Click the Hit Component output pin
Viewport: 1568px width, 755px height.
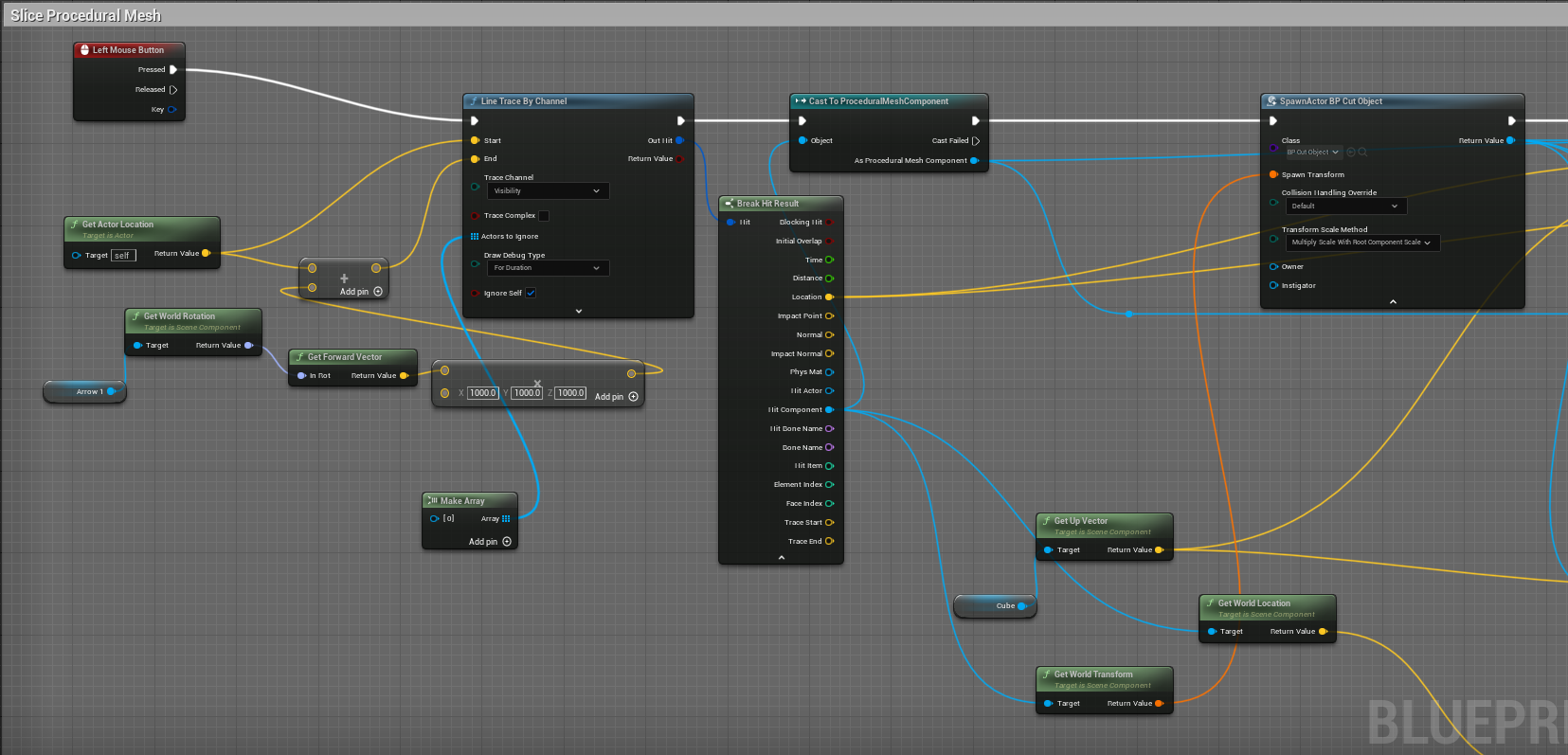point(829,410)
